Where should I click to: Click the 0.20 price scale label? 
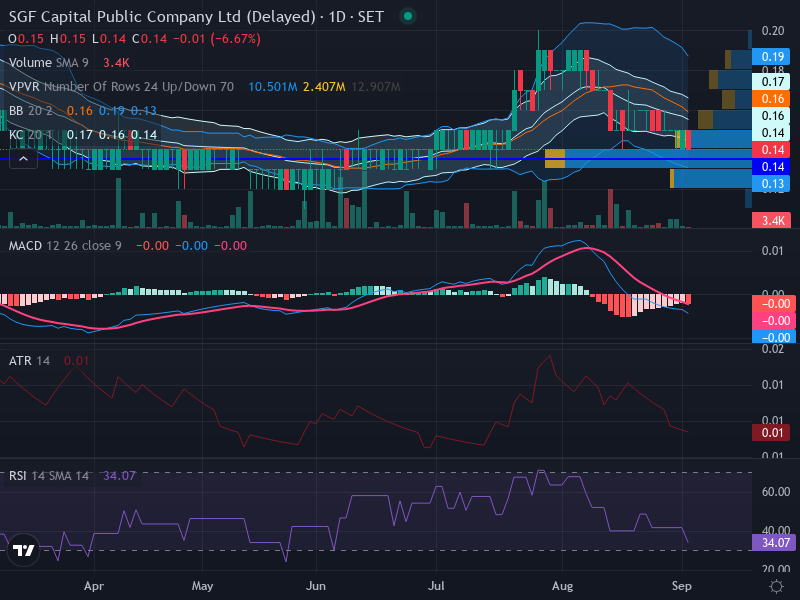pyautogui.click(x=772, y=31)
